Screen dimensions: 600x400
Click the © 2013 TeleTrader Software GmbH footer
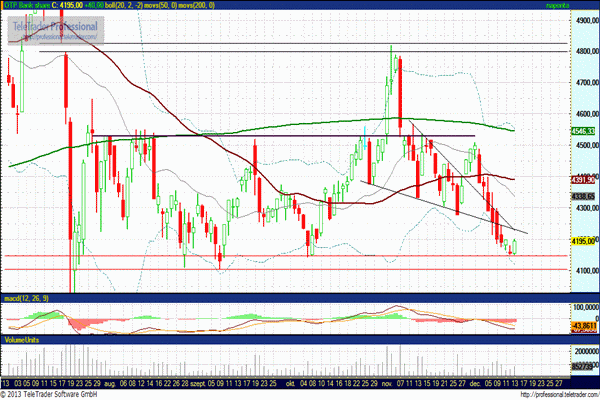(x=49, y=394)
